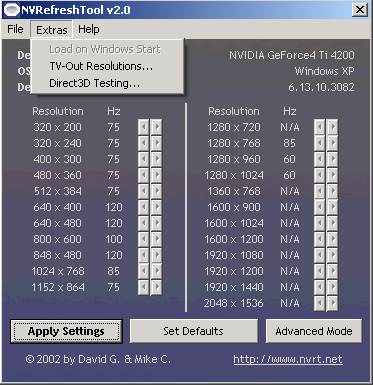Decrease Hz for 1024 x 768 resolution
373x386 pixels.
tap(143, 271)
